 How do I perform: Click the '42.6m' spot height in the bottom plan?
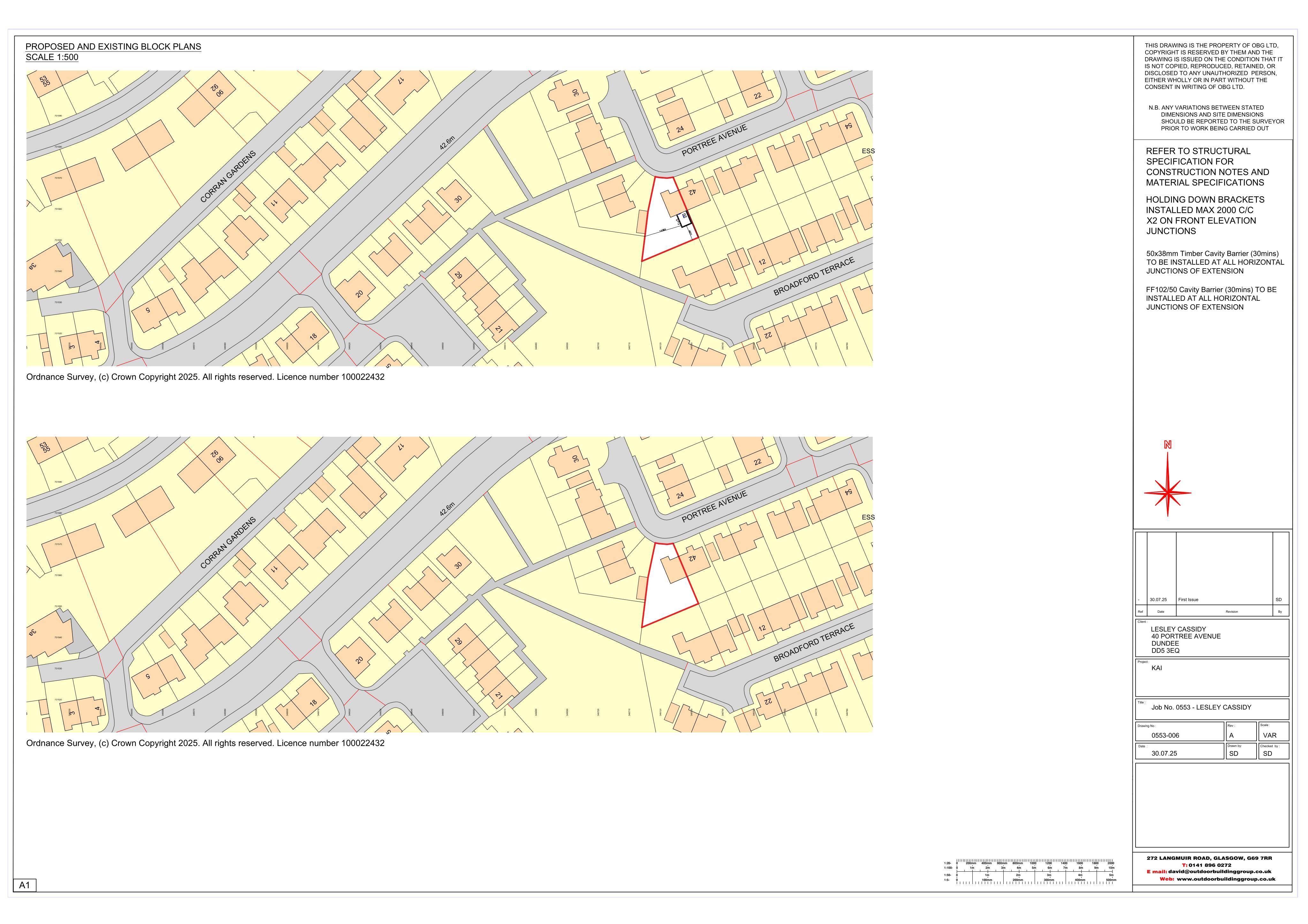pos(447,509)
